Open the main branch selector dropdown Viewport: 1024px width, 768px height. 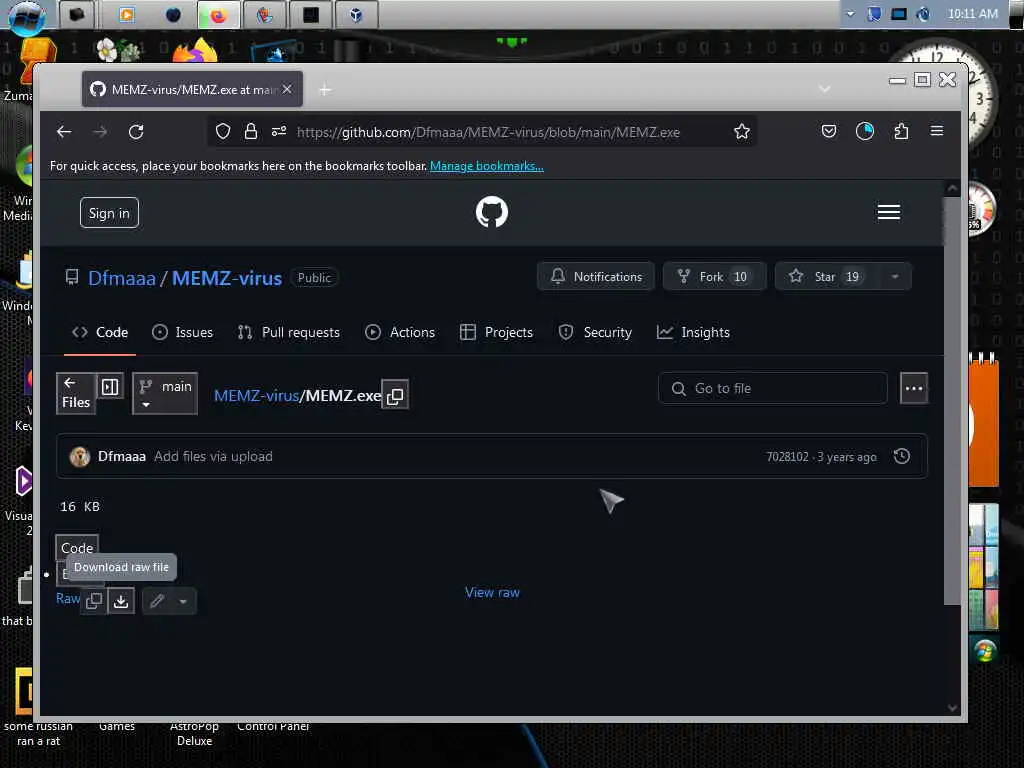tap(165, 393)
